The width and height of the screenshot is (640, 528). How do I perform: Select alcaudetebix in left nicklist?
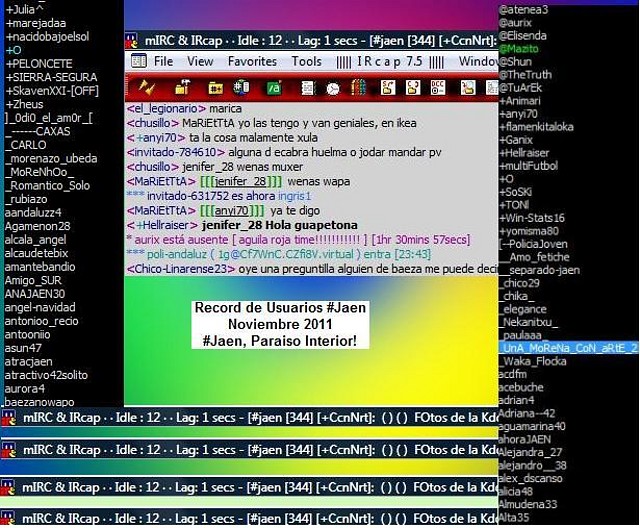pos(36,253)
